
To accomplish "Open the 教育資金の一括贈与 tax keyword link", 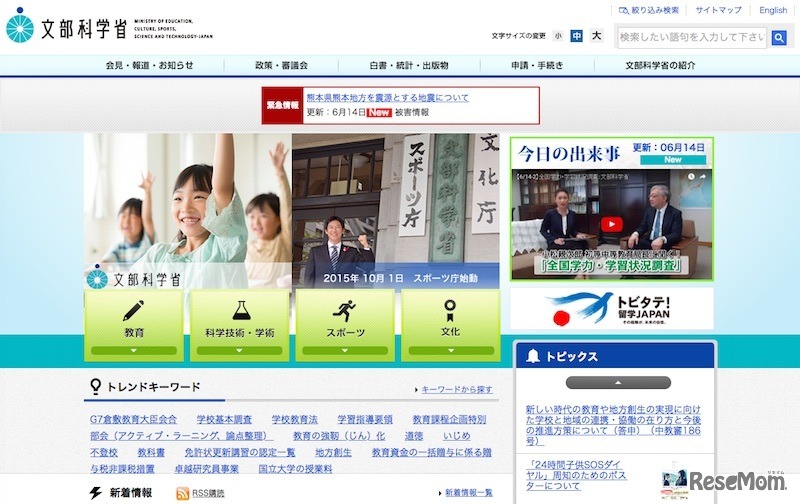I will (x=432, y=452).
